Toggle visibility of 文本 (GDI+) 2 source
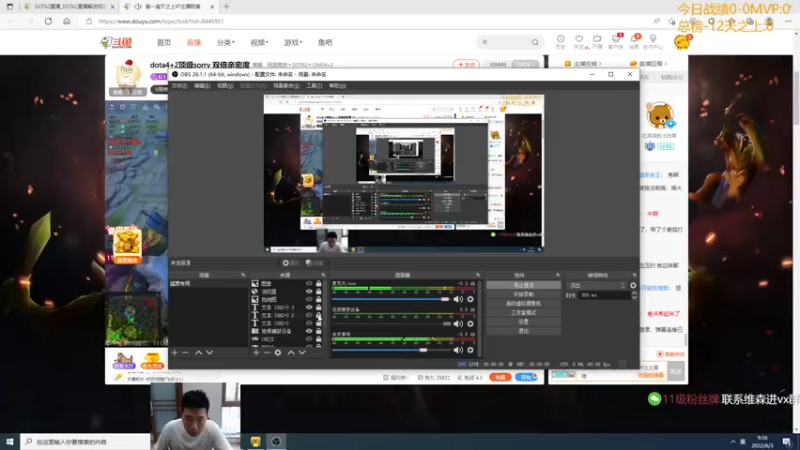 click(x=309, y=315)
